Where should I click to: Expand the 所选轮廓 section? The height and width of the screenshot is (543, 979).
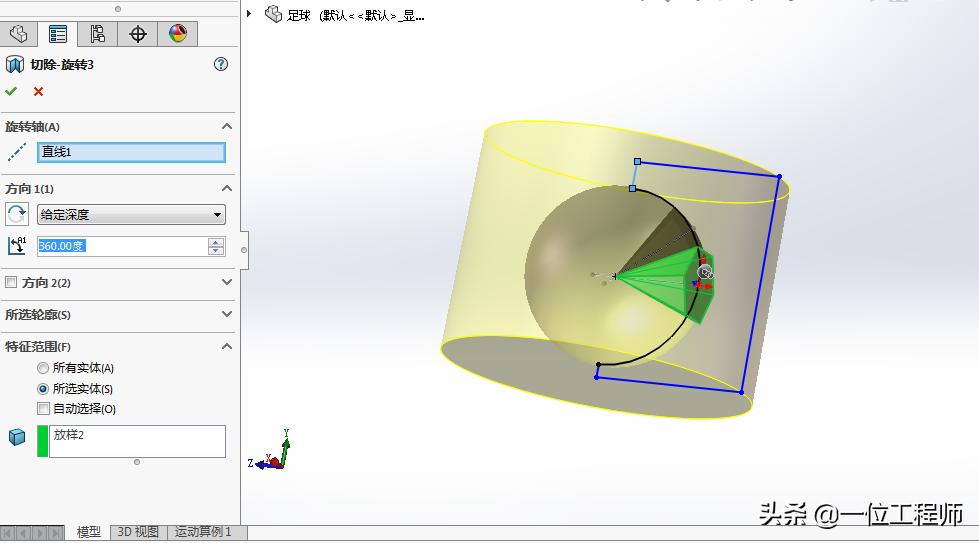226,315
